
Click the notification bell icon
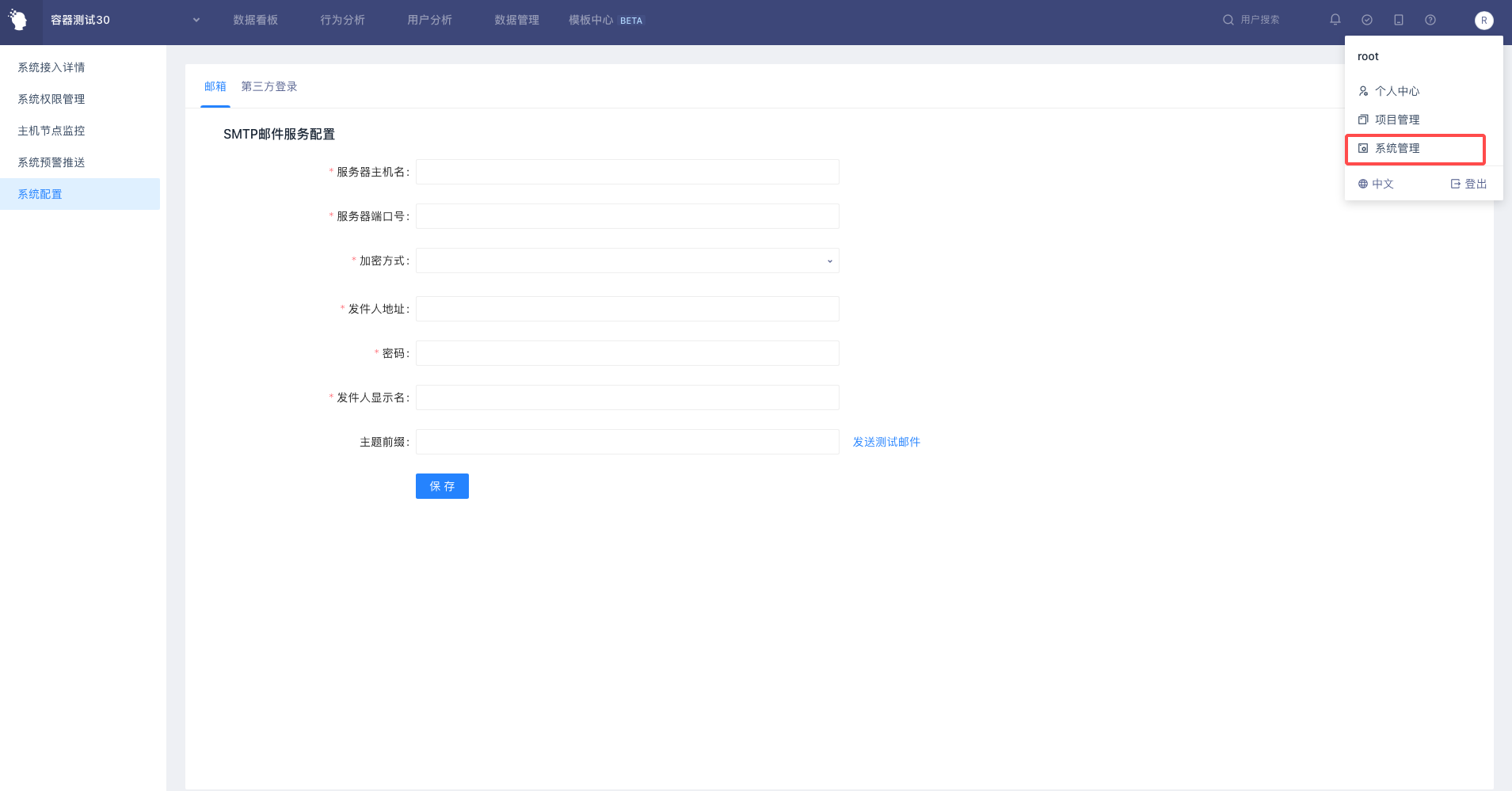(1335, 20)
